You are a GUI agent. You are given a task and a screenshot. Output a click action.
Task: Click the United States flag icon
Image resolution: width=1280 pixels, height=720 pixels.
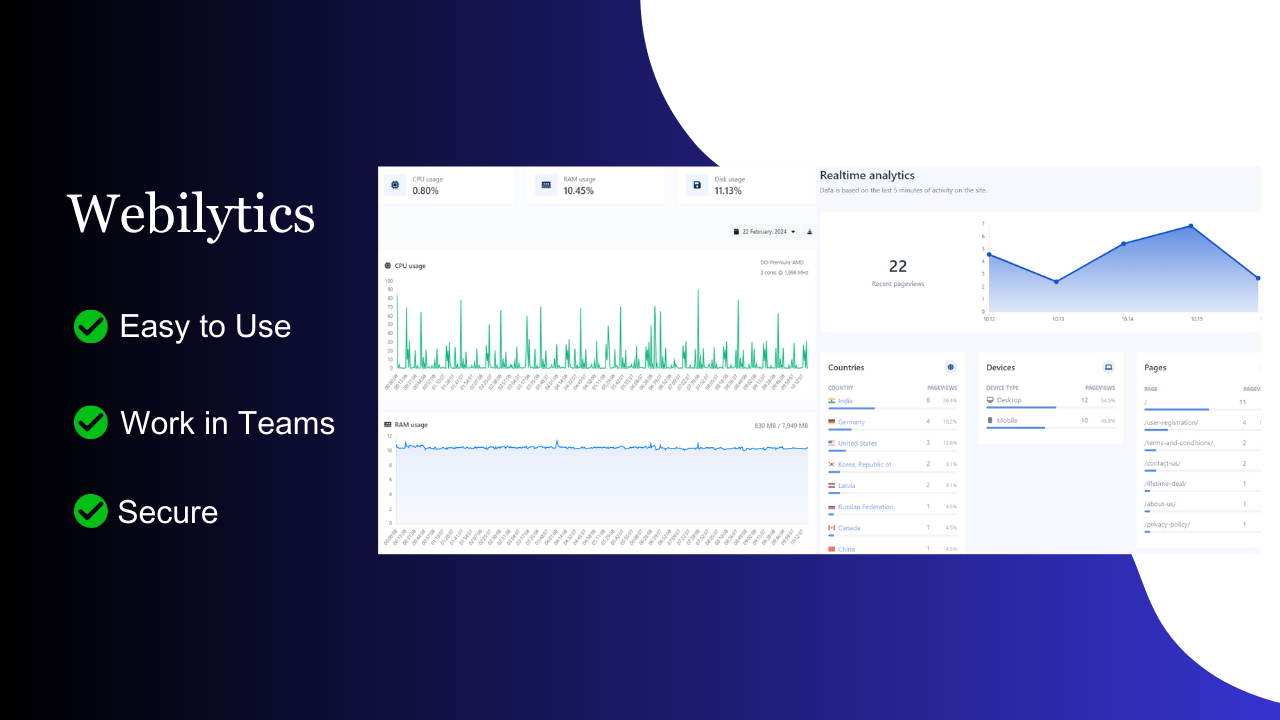[831, 443]
